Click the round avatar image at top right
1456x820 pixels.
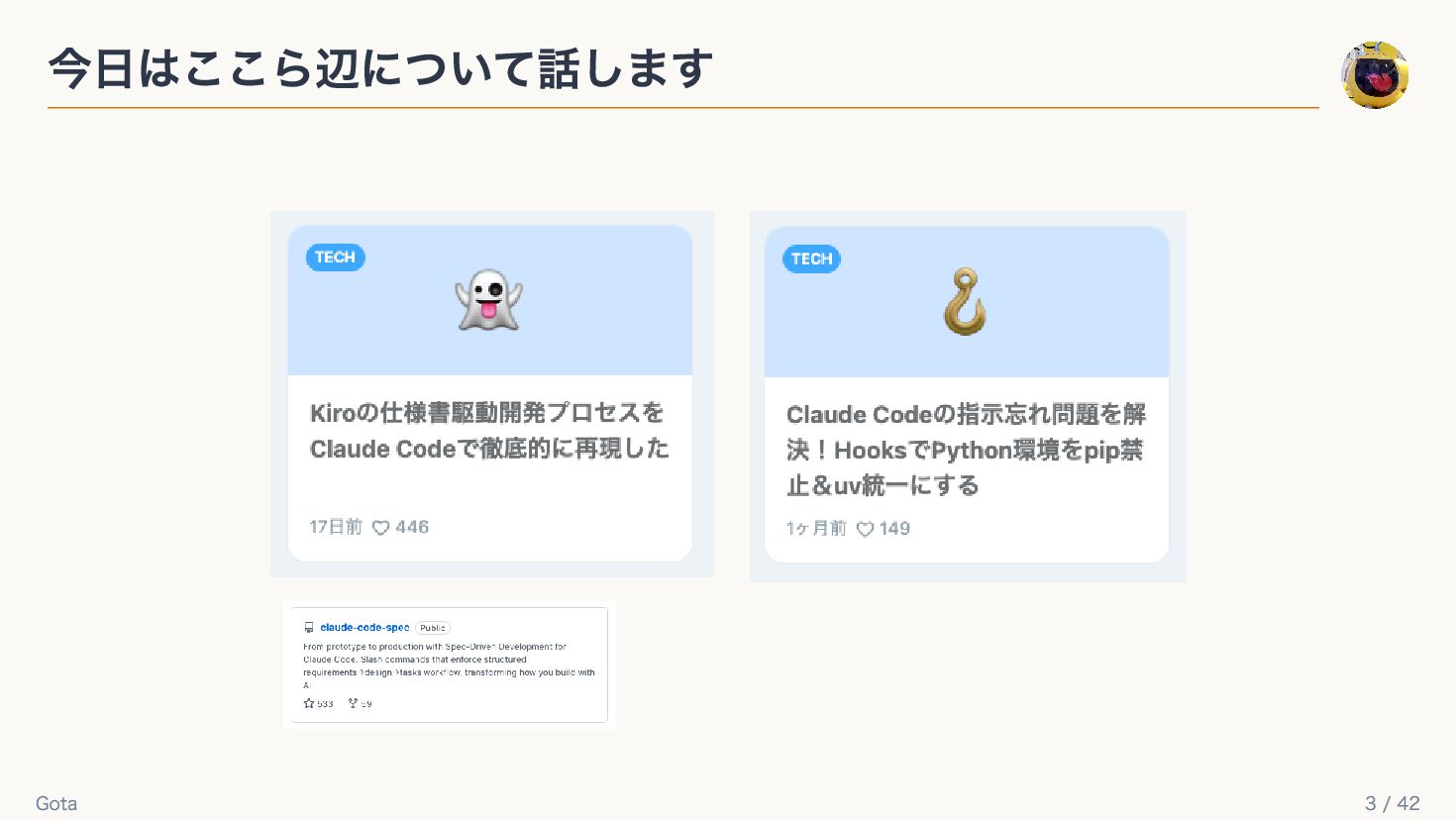[1375, 75]
